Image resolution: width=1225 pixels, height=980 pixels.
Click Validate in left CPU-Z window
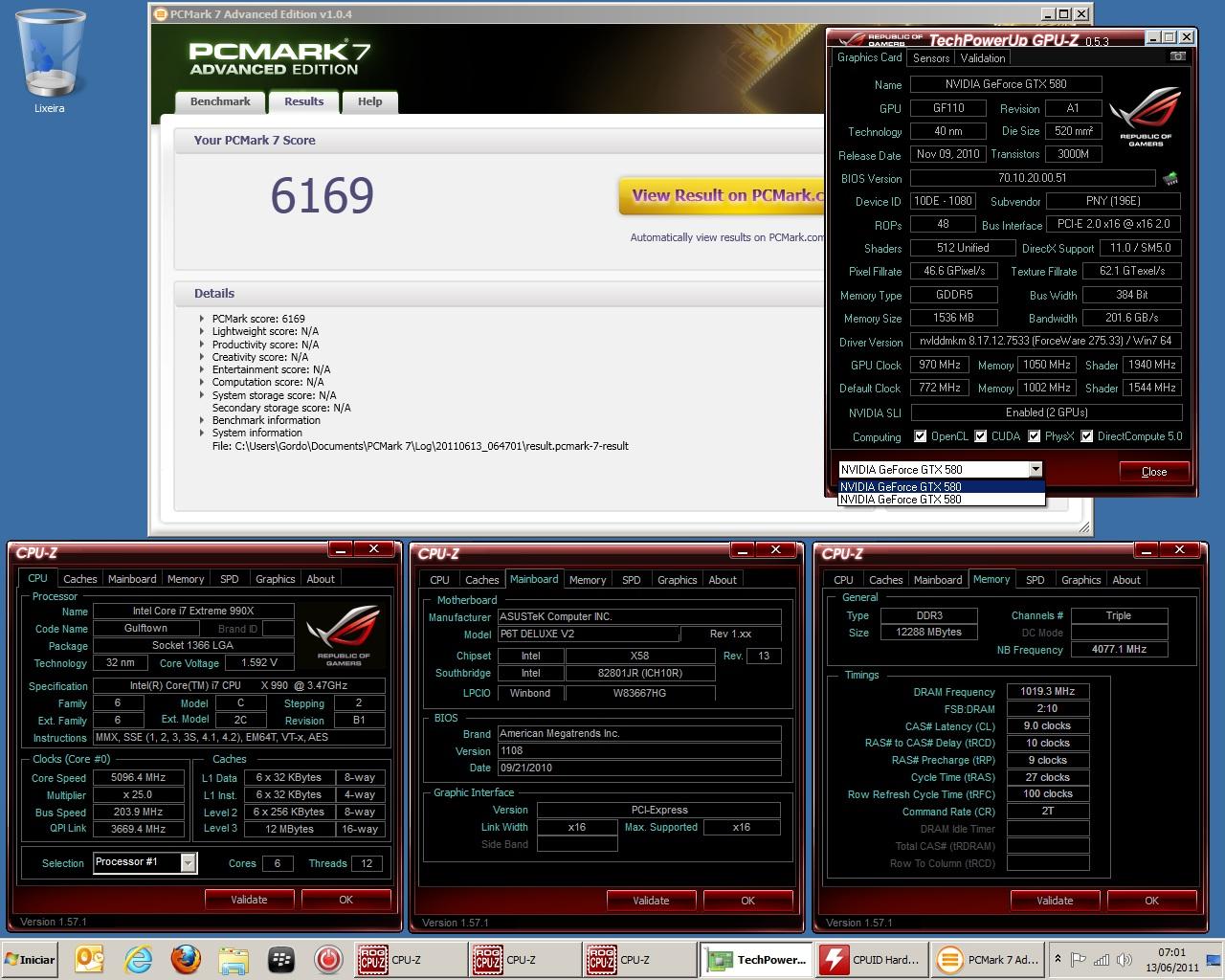click(x=249, y=900)
